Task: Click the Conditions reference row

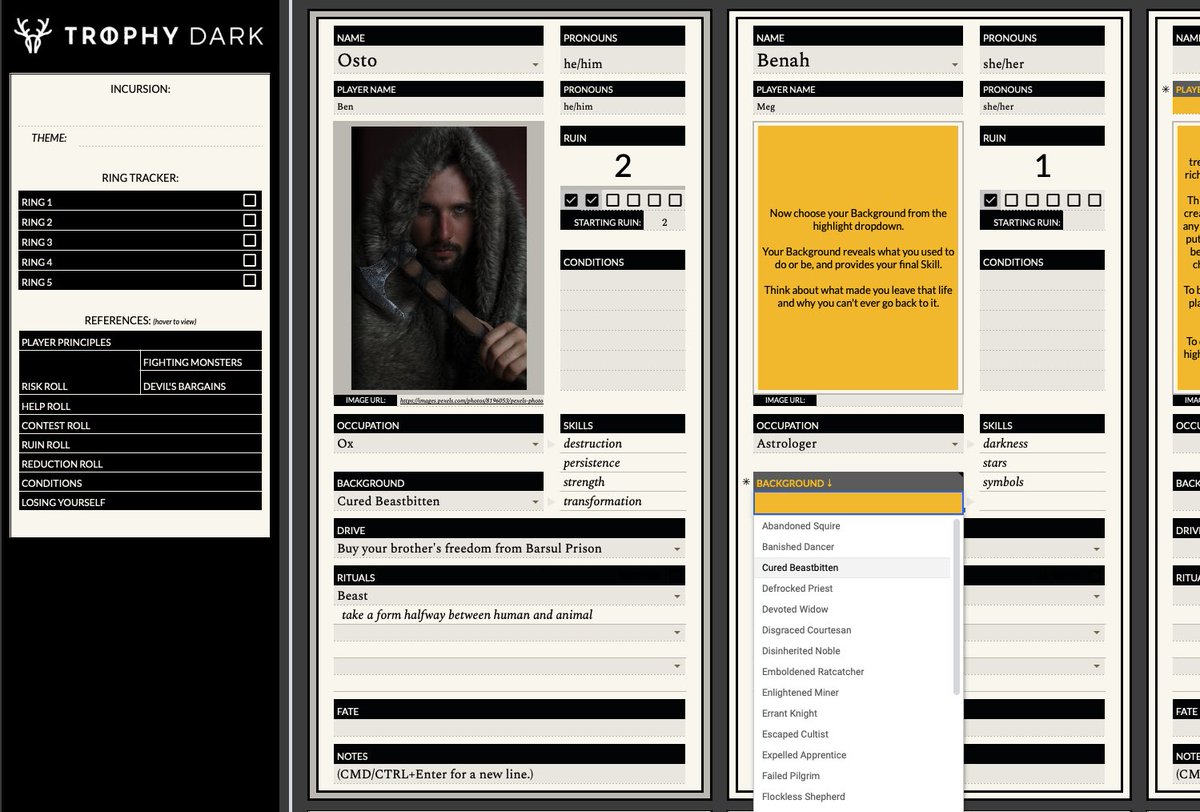Action: pos(140,483)
